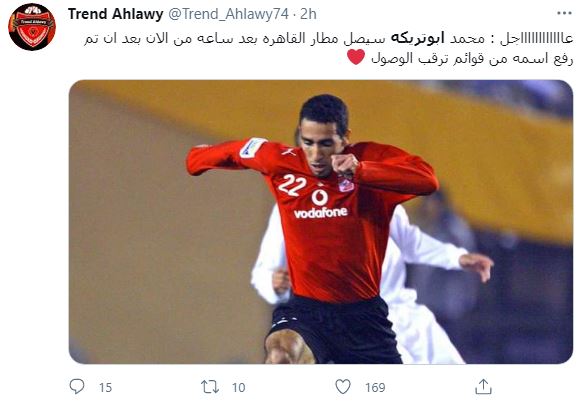Open the tweet via its 2h timestamp

[x=308, y=14]
